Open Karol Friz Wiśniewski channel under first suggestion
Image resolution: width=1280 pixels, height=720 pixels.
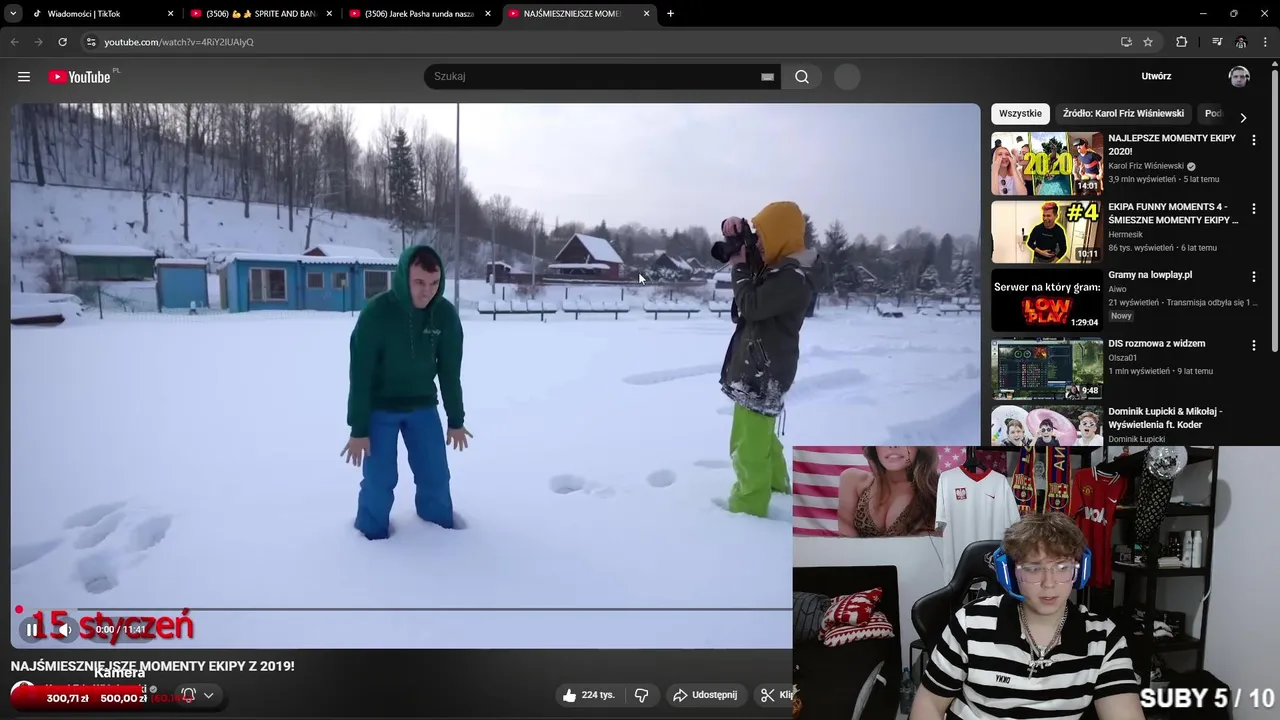click(1146, 166)
